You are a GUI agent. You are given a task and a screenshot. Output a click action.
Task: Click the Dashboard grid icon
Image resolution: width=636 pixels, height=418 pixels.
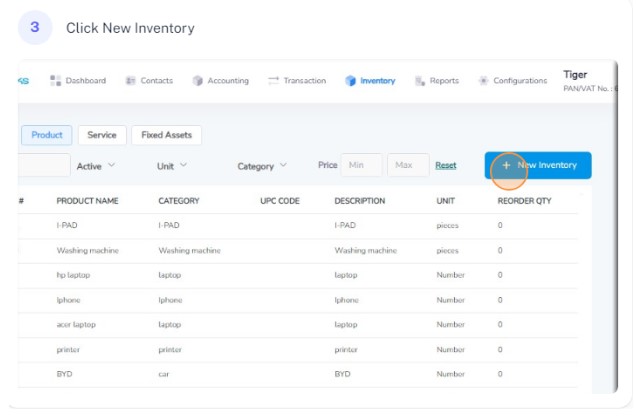[55, 81]
